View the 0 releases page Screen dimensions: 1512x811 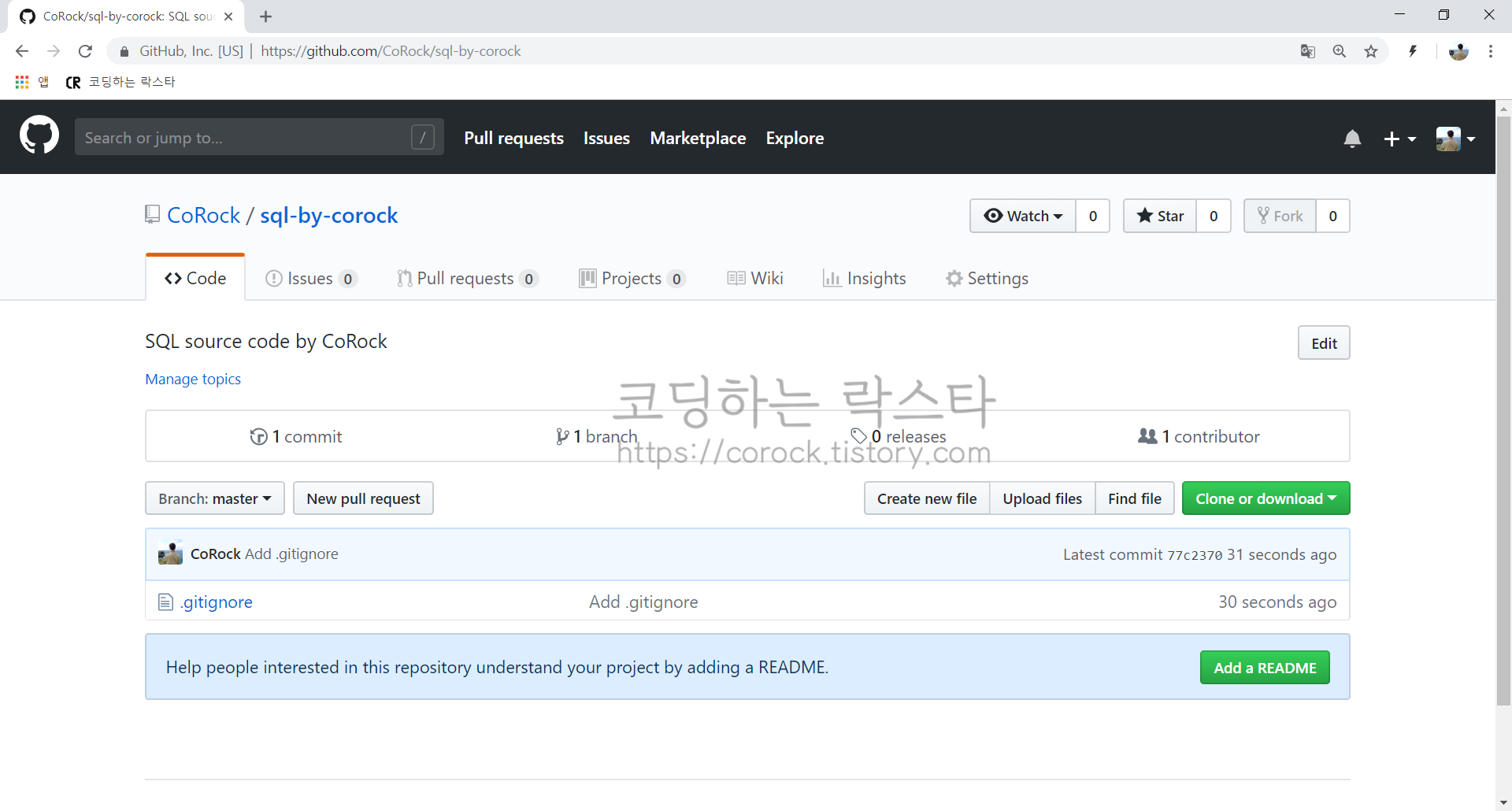pyautogui.click(x=899, y=436)
